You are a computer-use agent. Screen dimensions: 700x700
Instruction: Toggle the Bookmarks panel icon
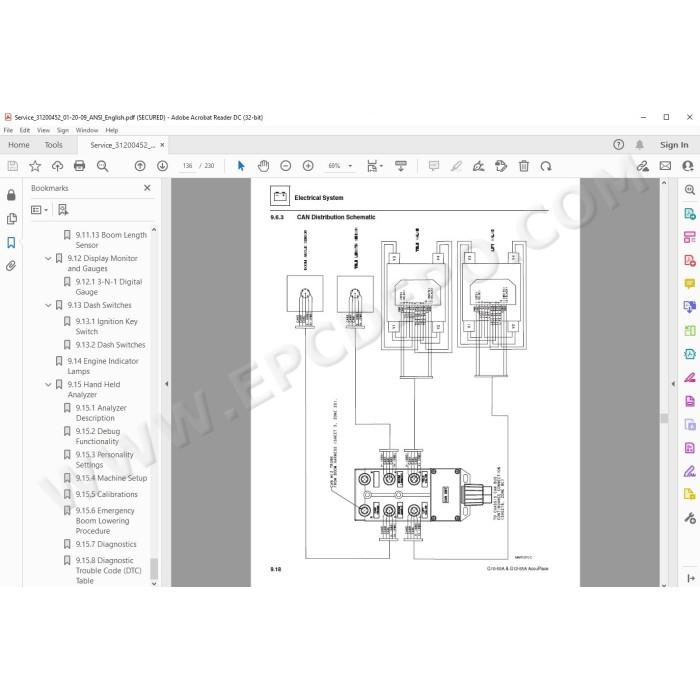[x=11, y=242]
